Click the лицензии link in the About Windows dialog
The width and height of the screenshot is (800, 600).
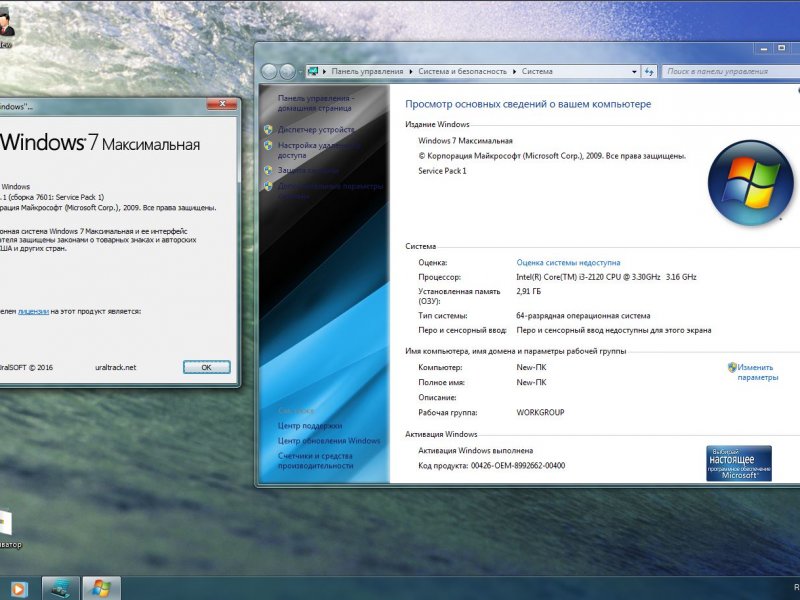point(33,311)
